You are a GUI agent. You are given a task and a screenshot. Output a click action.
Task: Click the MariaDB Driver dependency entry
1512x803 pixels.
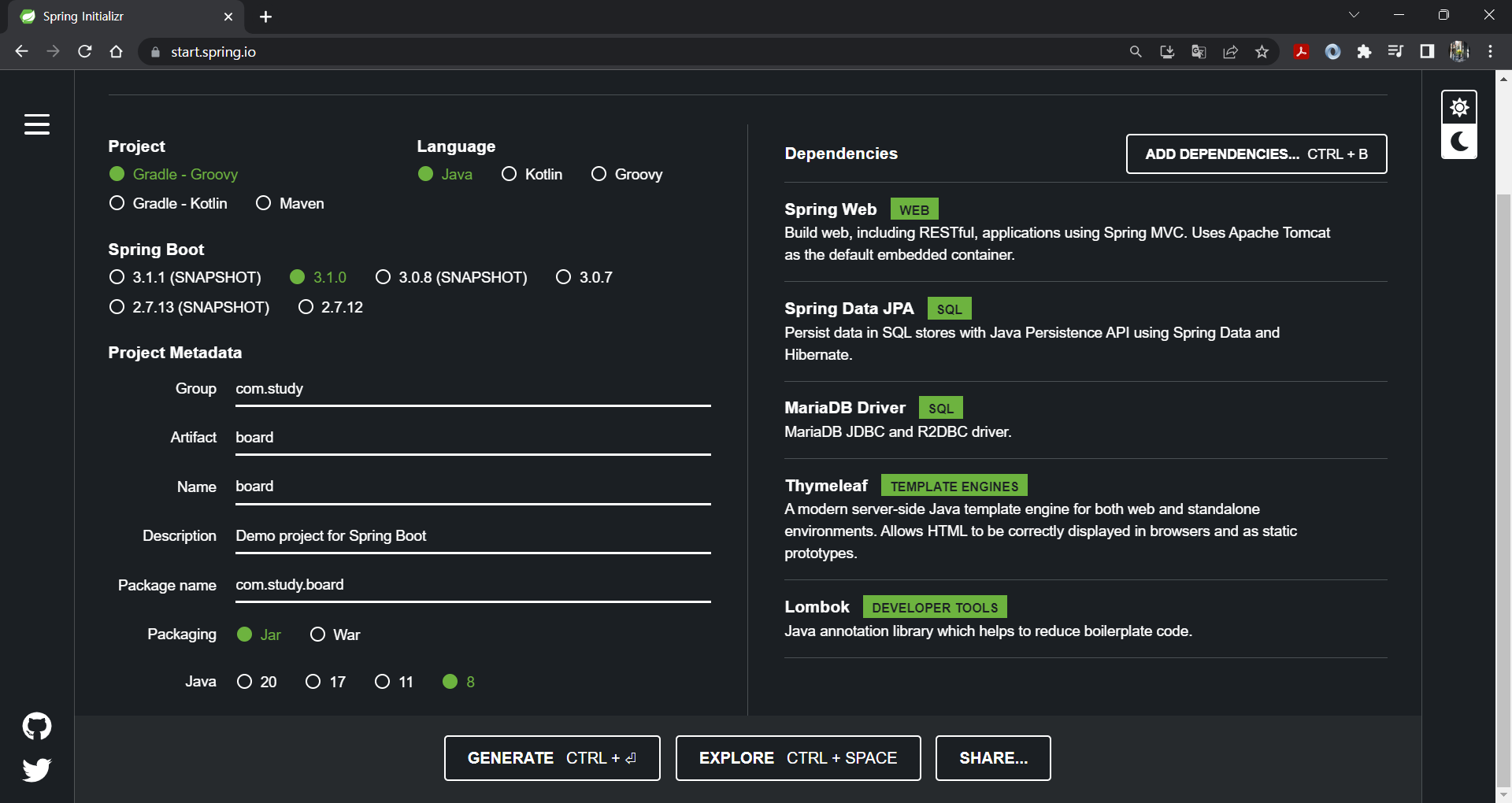pyautogui.click(x=1085, y=419)
